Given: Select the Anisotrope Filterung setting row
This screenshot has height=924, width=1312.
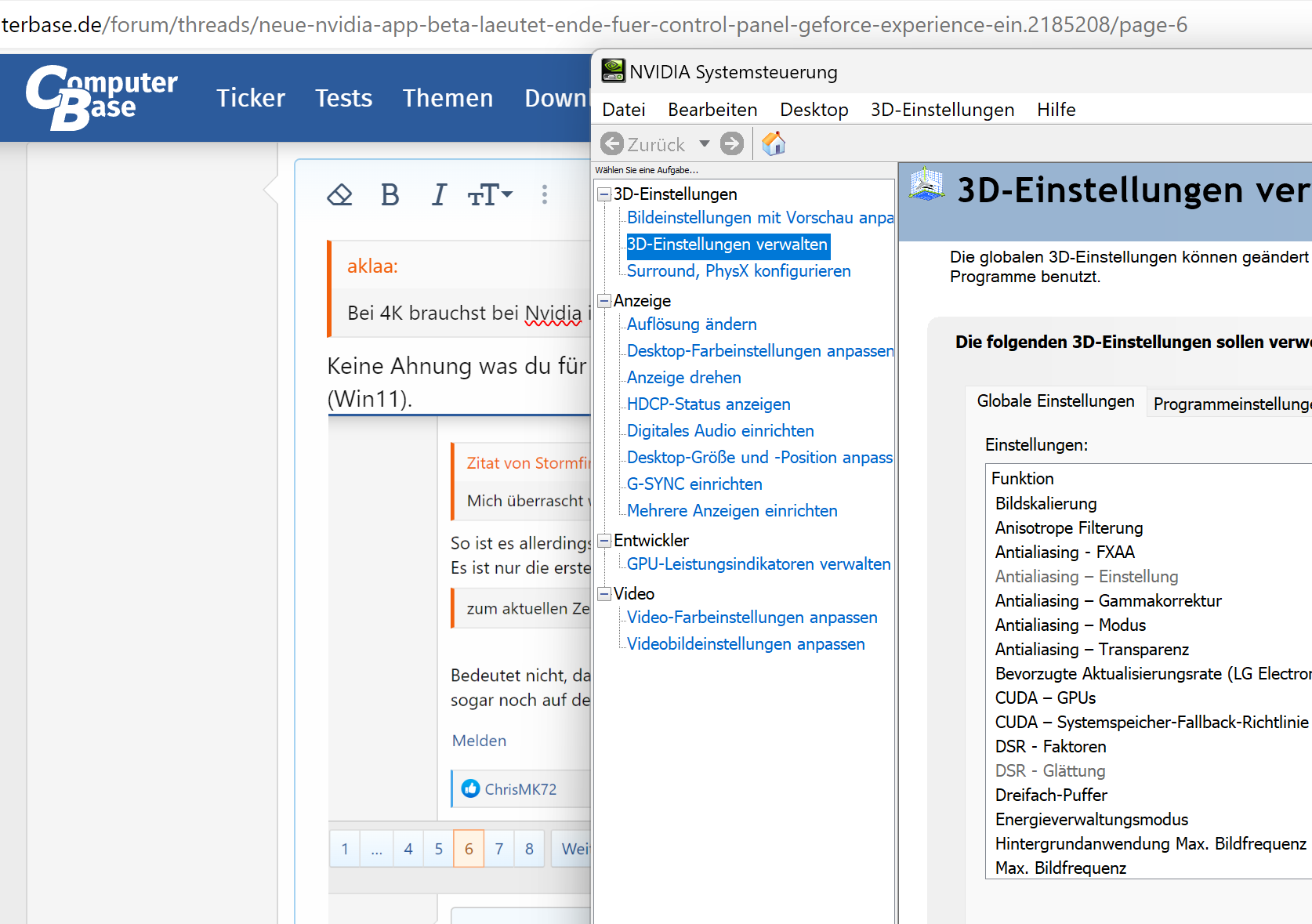Looking at the screenshot, I should [x=1149, y=527].
